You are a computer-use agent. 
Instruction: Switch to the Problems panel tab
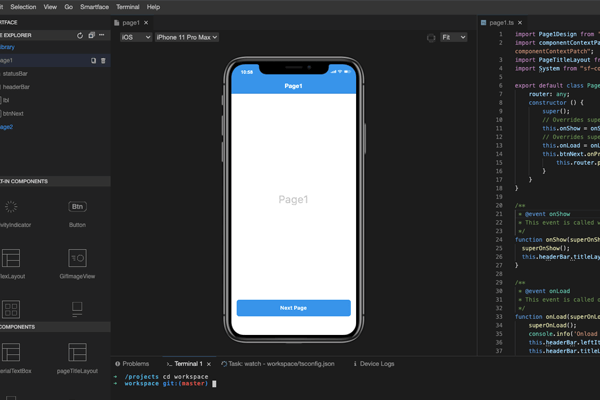tap(132, 364)
